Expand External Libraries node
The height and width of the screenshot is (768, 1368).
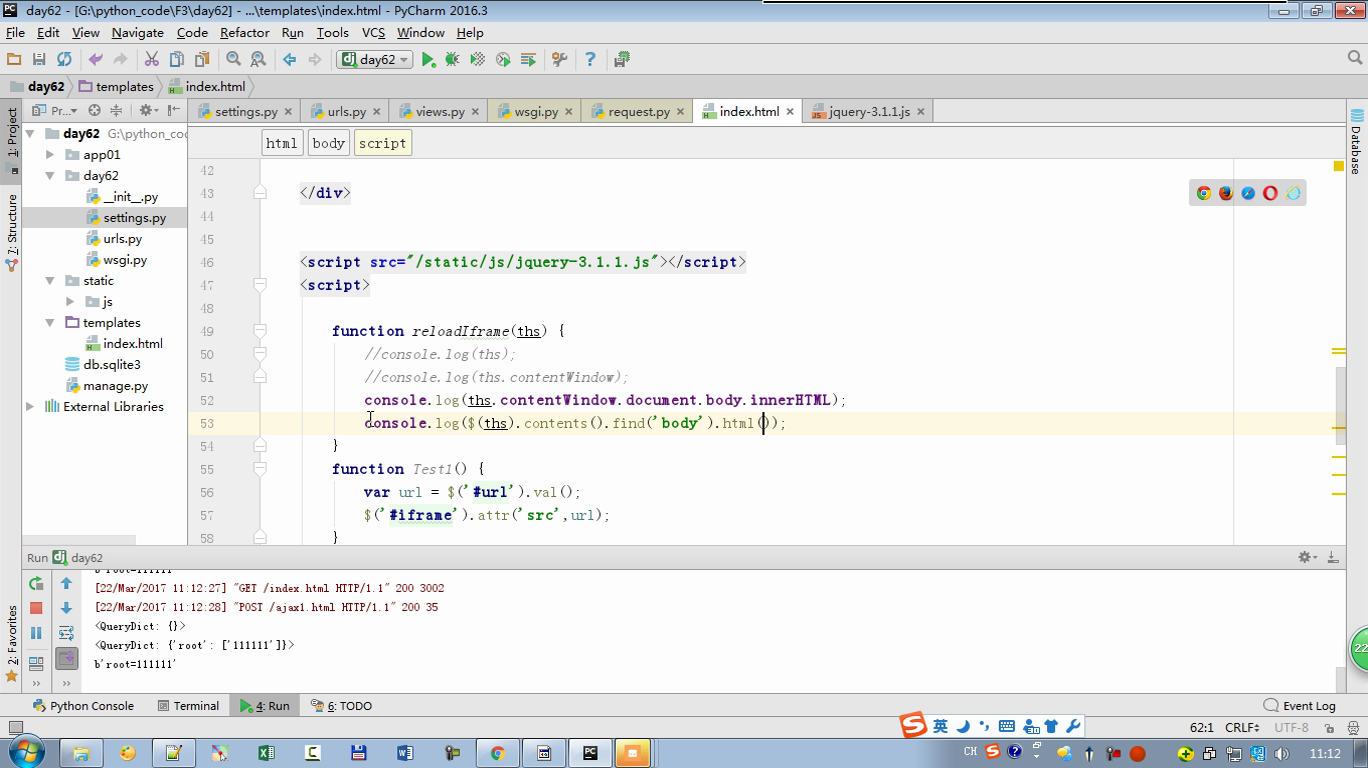tap(30, 407)
